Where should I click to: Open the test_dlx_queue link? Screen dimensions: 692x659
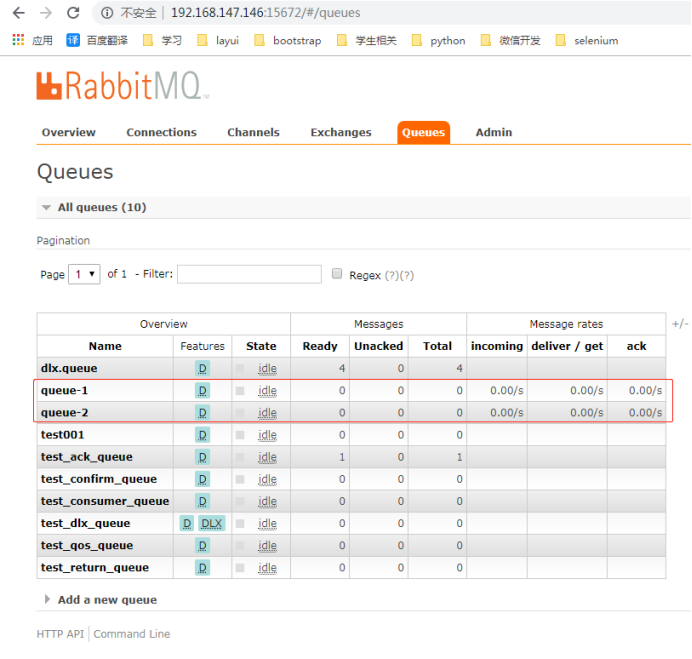pos(85,523)
